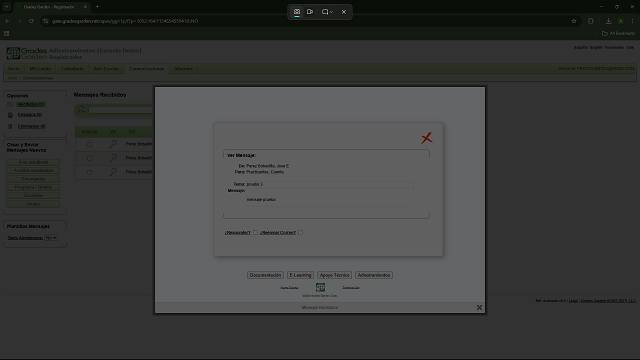Open the tab search dropdown arrow
Screen dimensions: 640x360
pos(7,7)
